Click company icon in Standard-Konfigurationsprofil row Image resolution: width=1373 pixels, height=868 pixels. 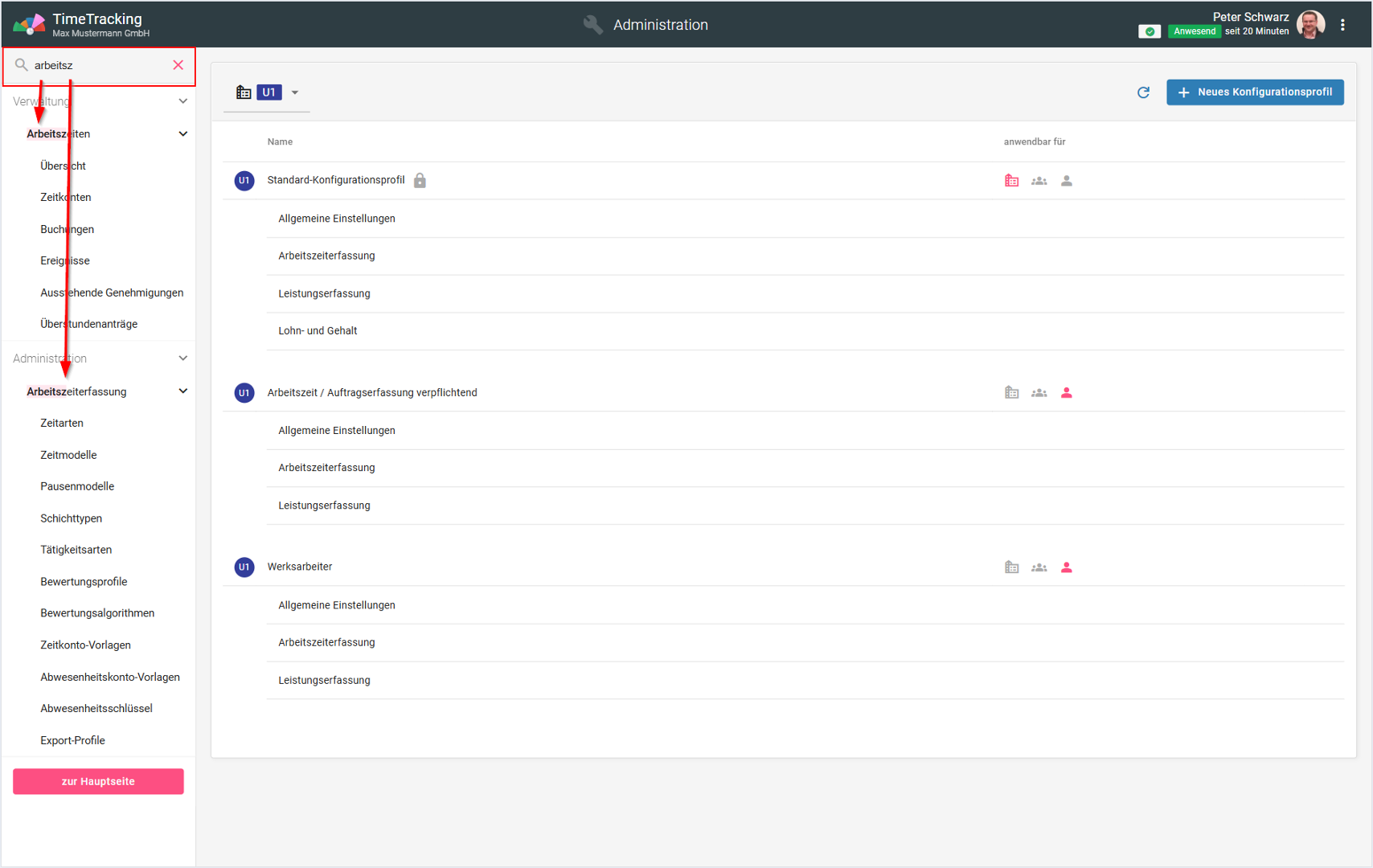coord(1011,181)
